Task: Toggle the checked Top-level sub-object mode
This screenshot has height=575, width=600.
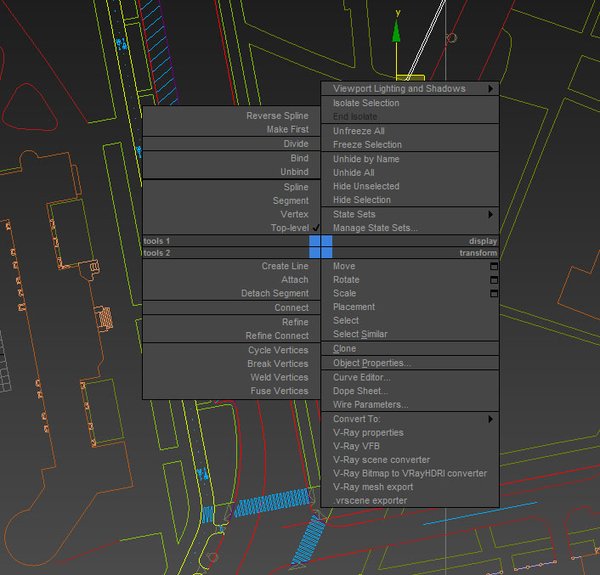Action: point(290,228)
